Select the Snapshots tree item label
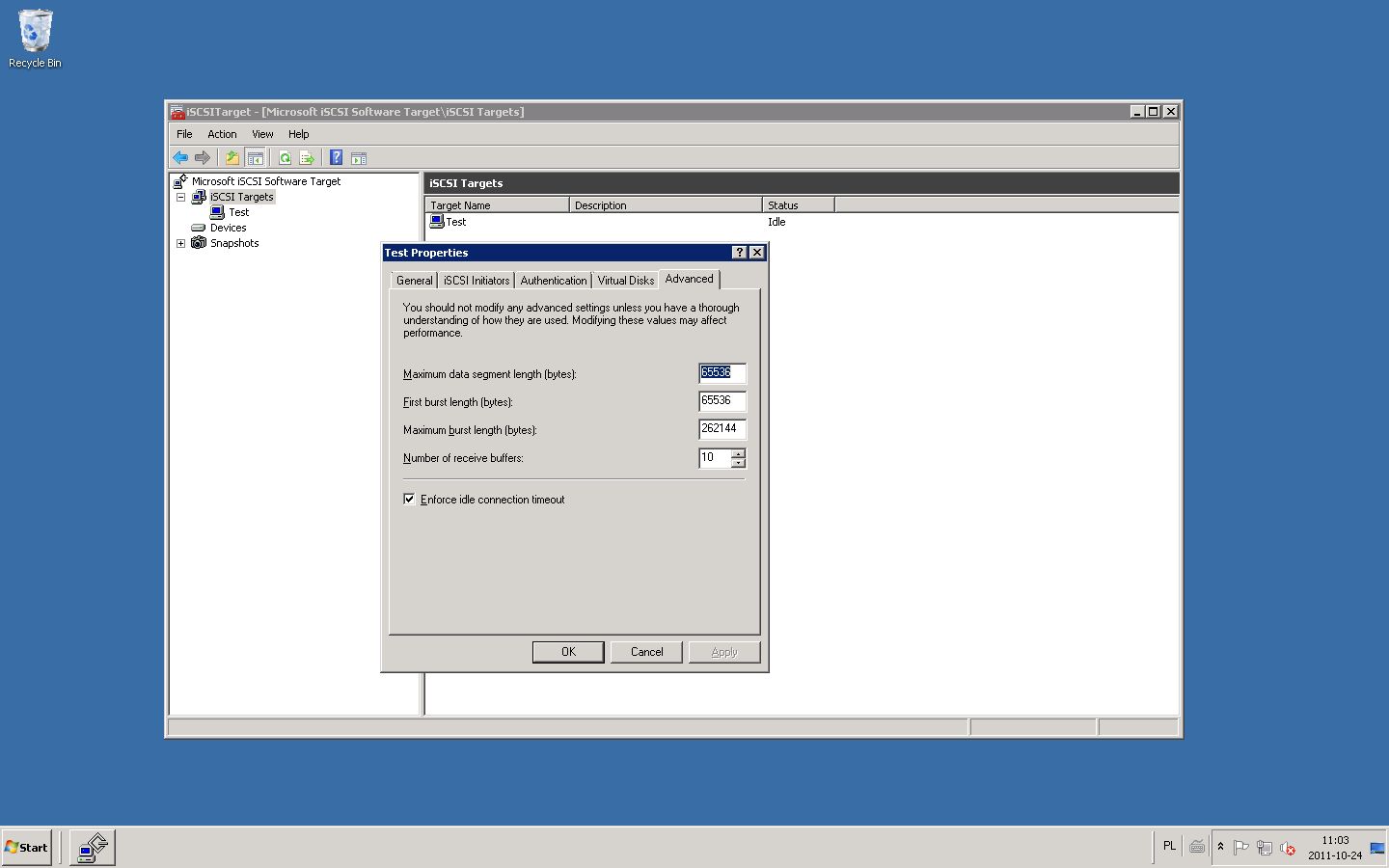The image size is (1389, 868). 234,243
